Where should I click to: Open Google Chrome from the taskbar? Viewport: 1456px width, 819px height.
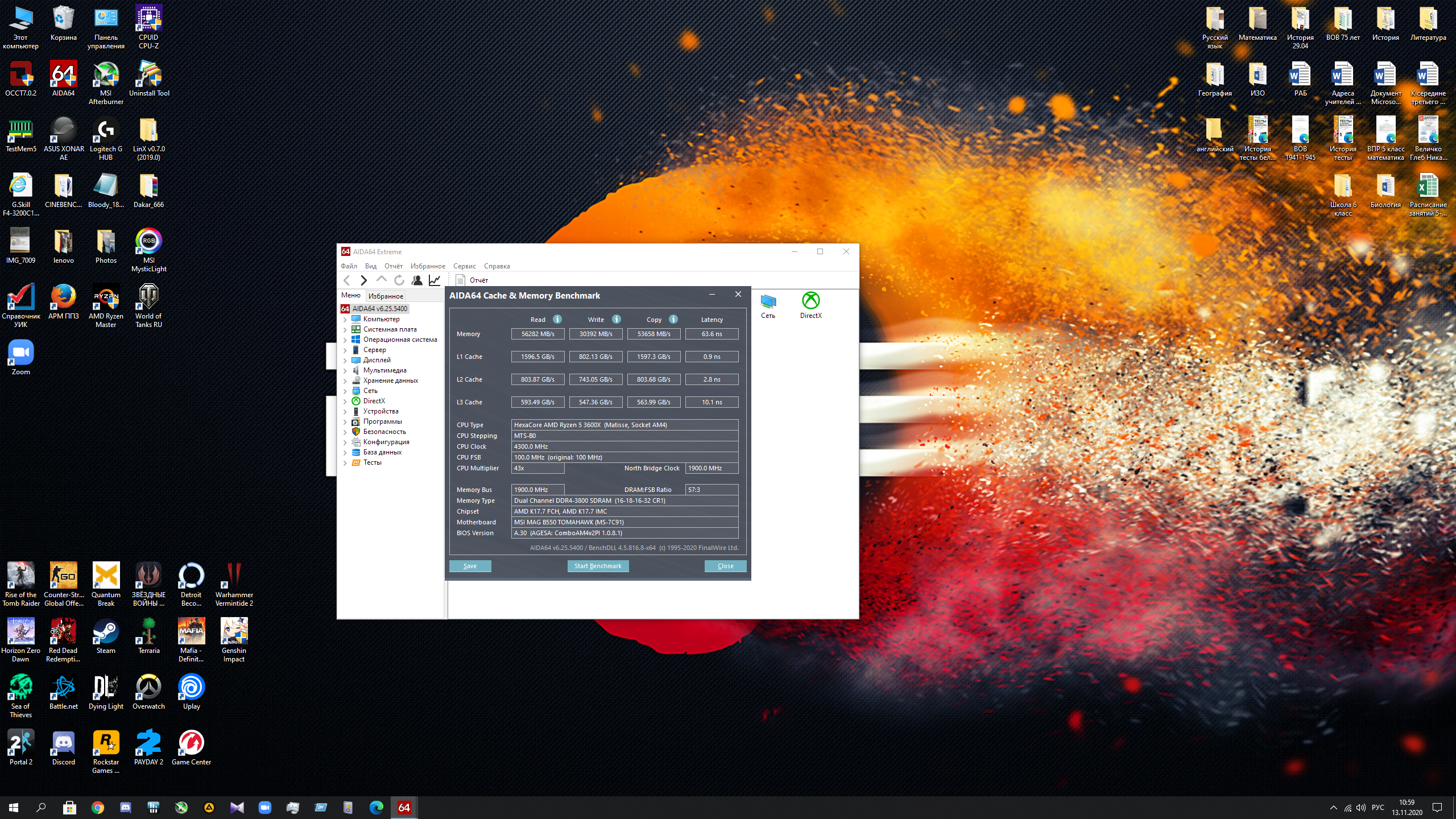(98, 807)
